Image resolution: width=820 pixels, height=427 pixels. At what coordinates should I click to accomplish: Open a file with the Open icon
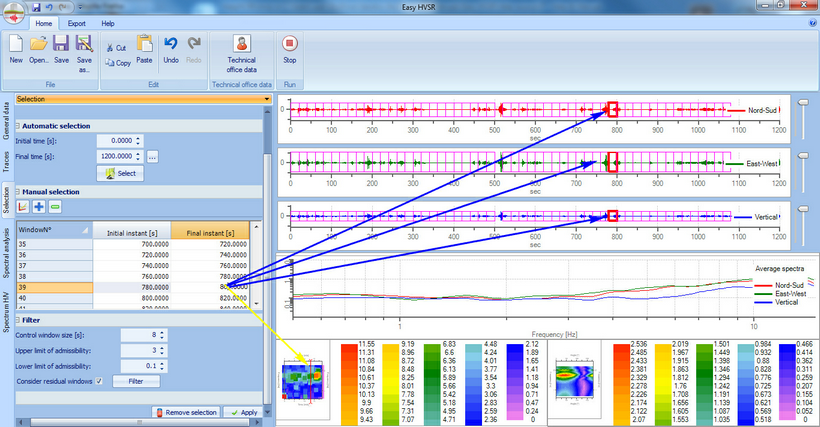pyautogui.click(x=38, y=44)
